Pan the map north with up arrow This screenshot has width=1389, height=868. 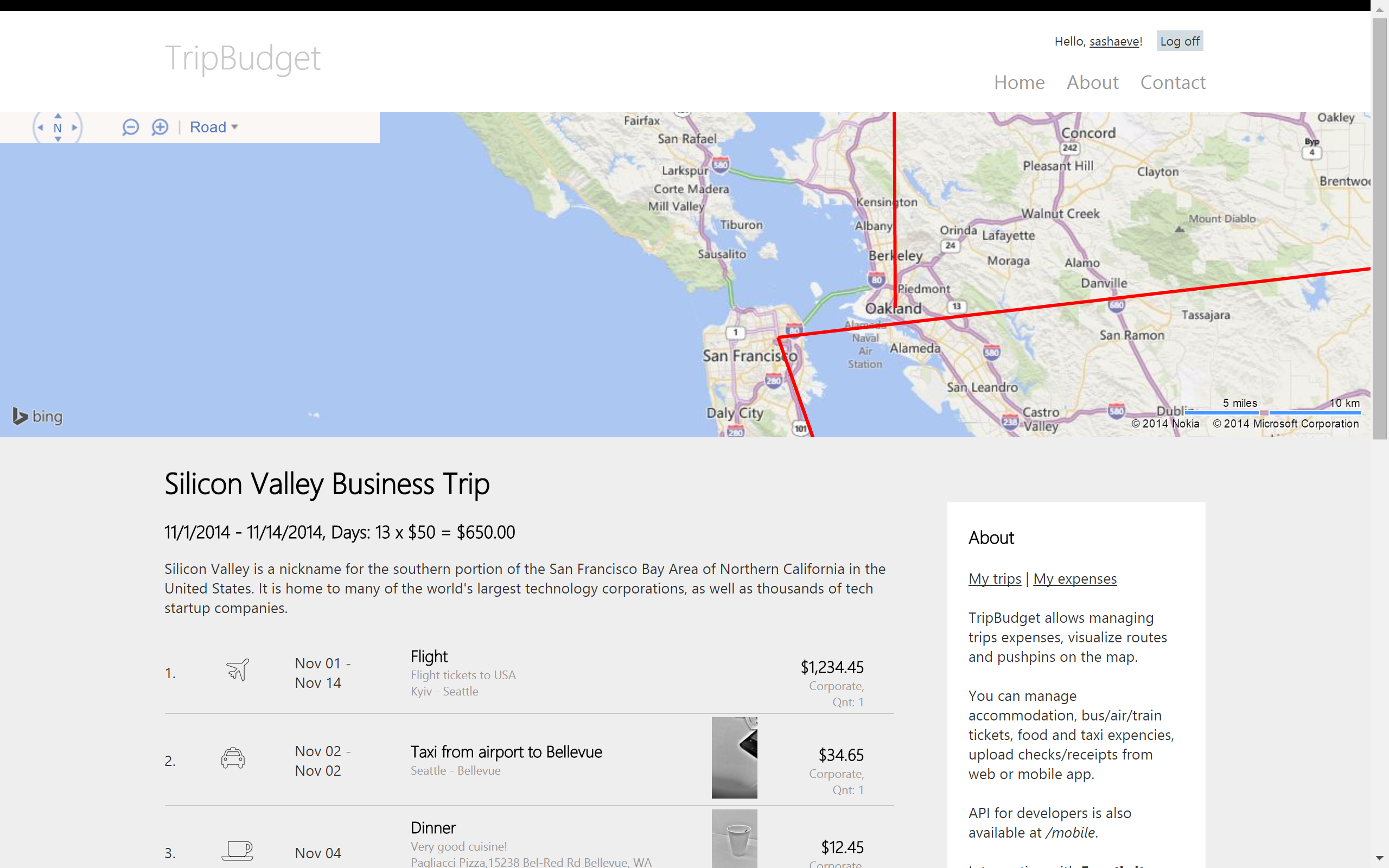[x=58, y=116]
